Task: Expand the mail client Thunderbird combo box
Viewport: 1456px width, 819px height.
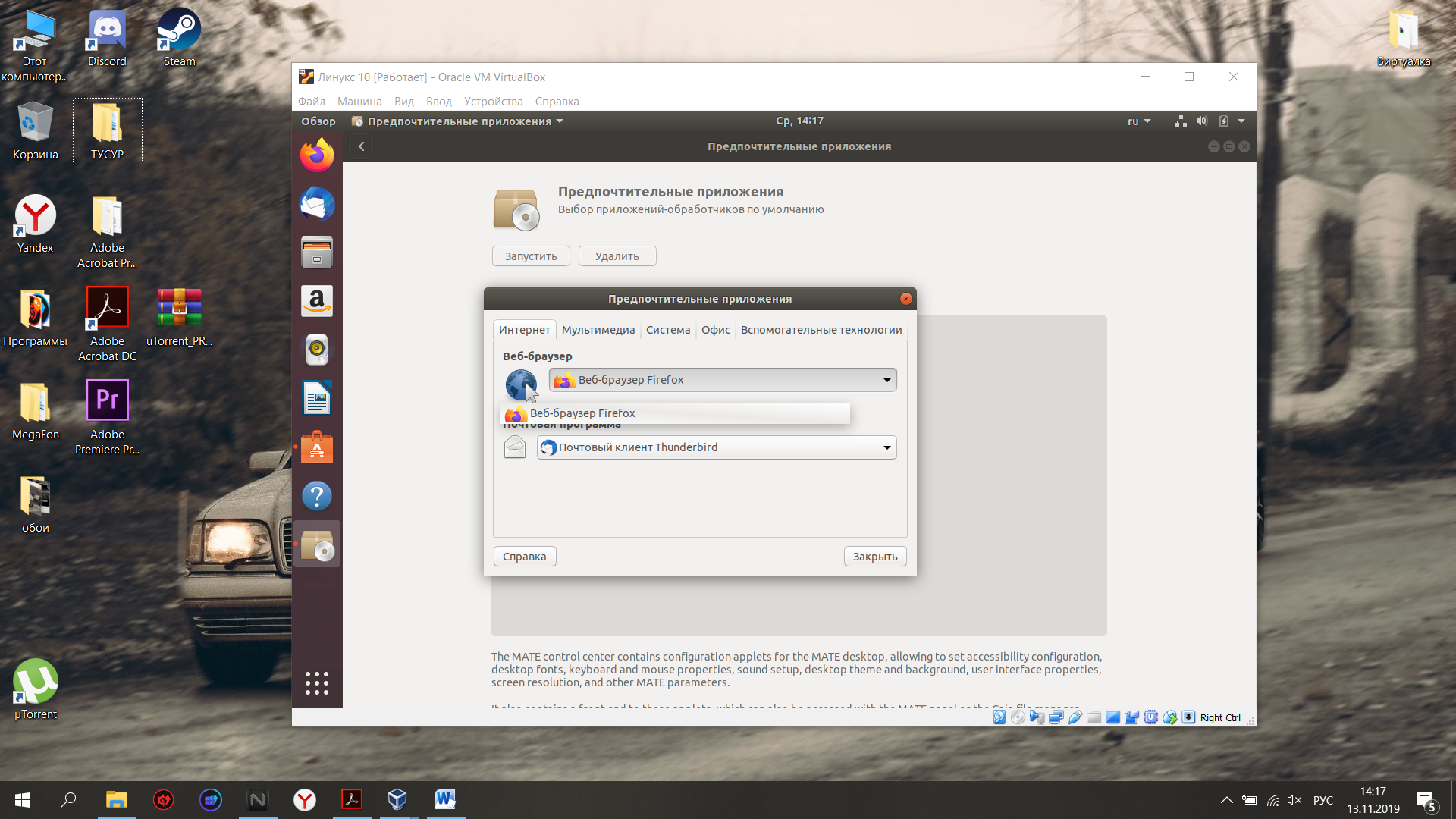Action: (717, 447)
